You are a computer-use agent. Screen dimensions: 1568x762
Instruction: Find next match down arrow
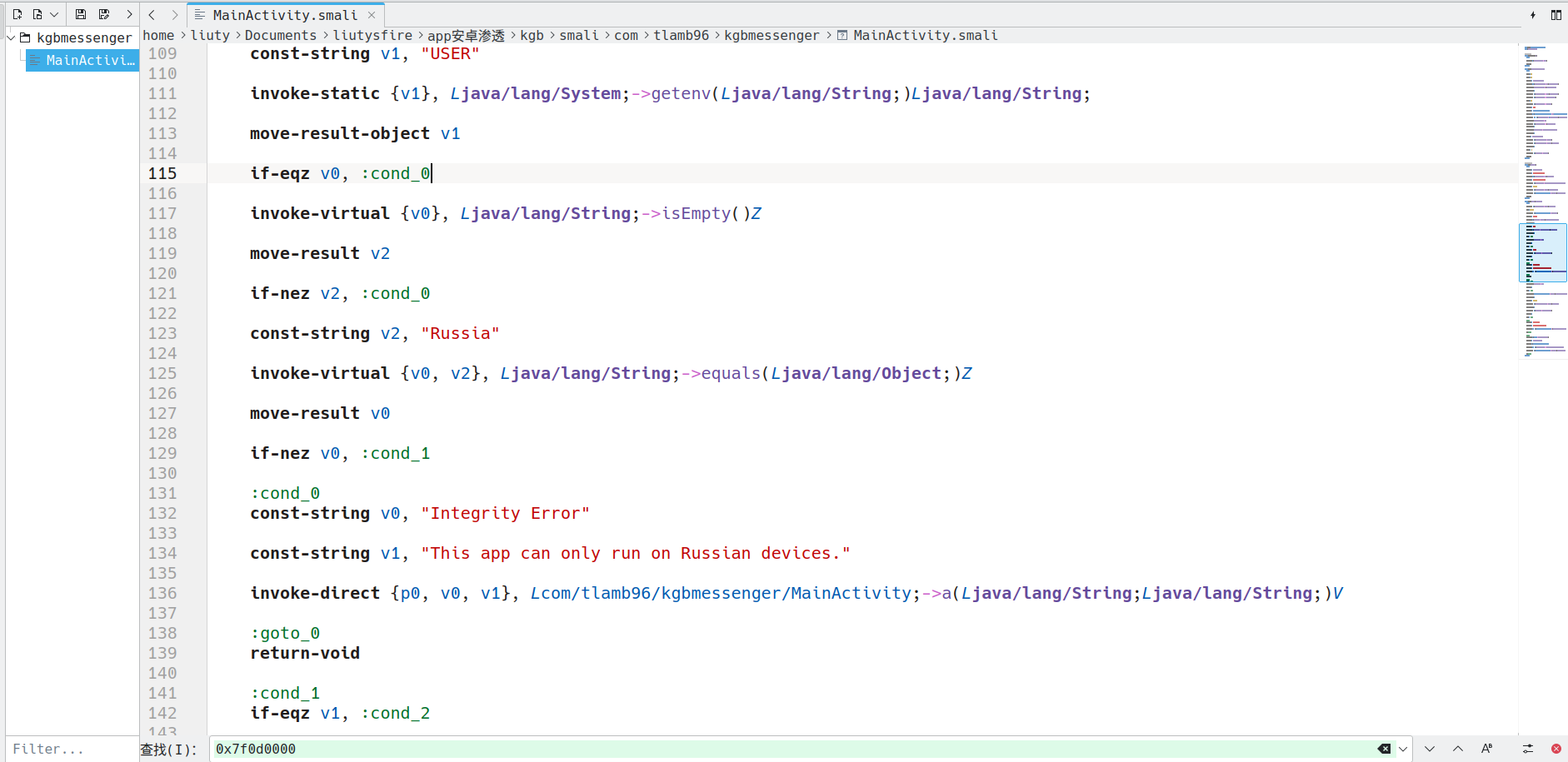point(1430,749)
